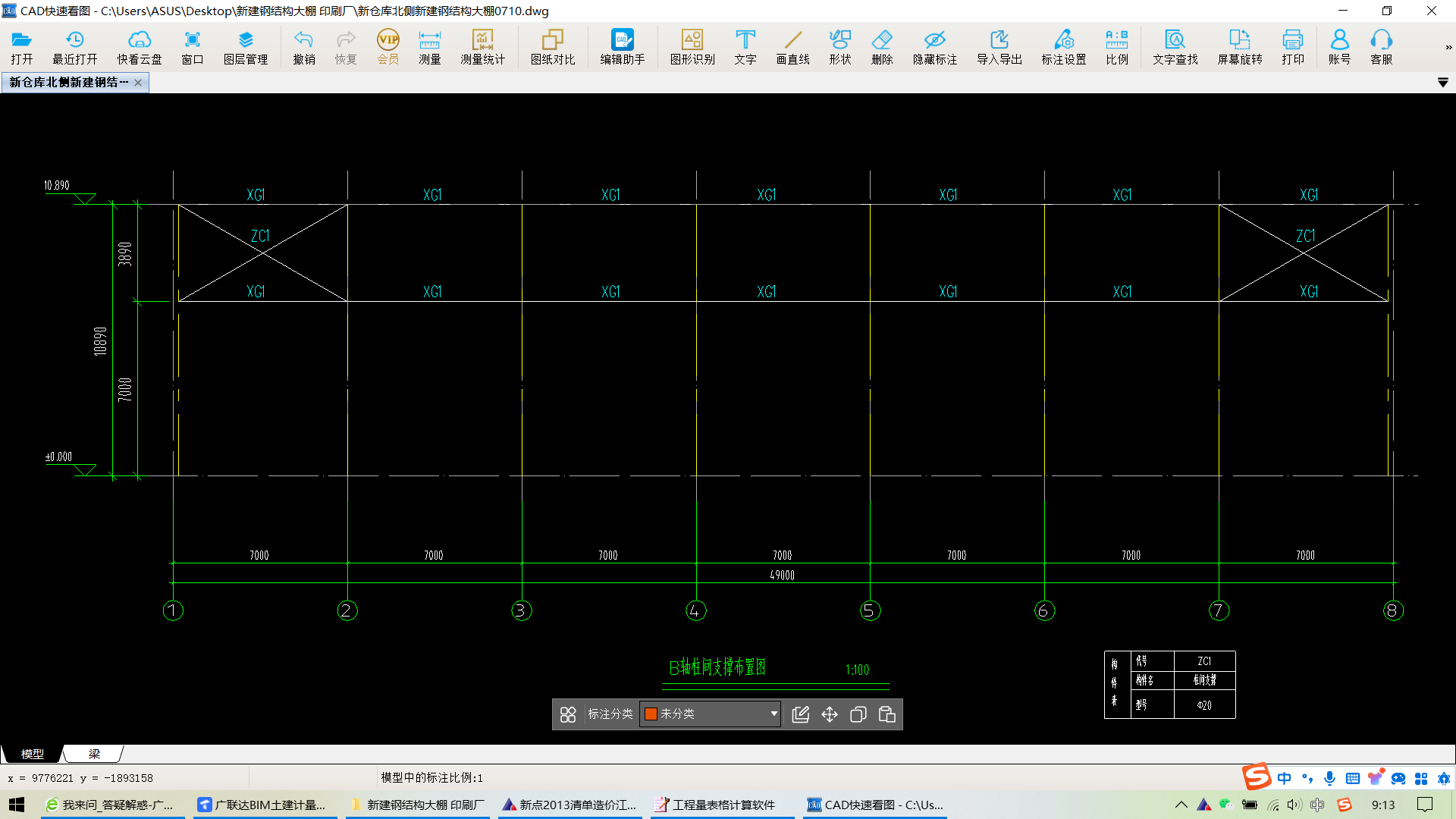
Task: Click the 撤销 undo icon
Action: point(303,47)
